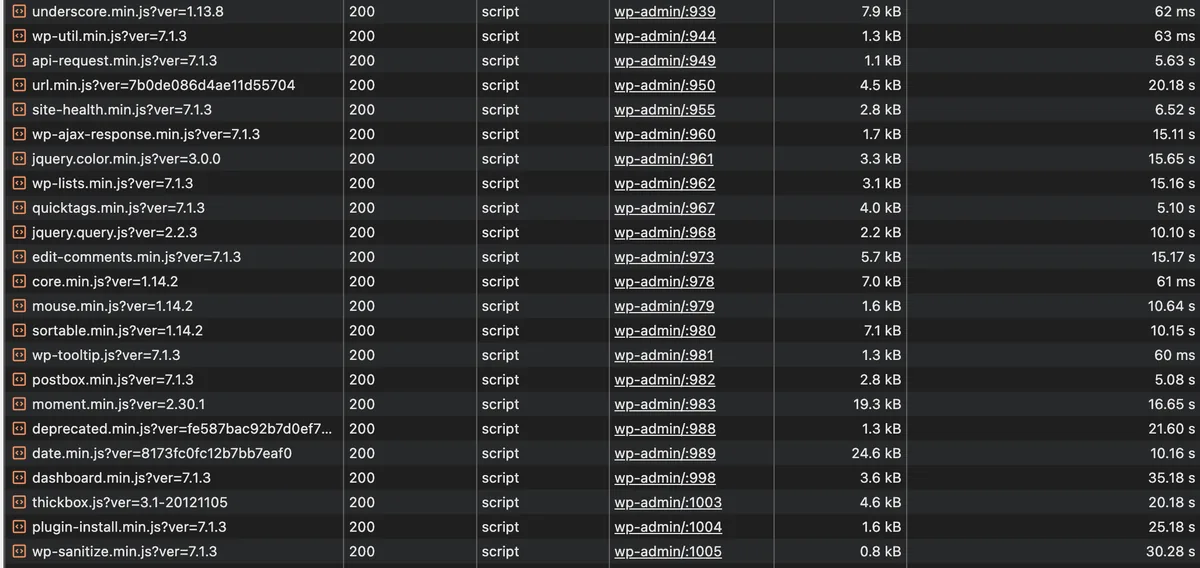Click the 35.18 s time value
The height and width of the screenshot is (568, 1200).
1171,478
